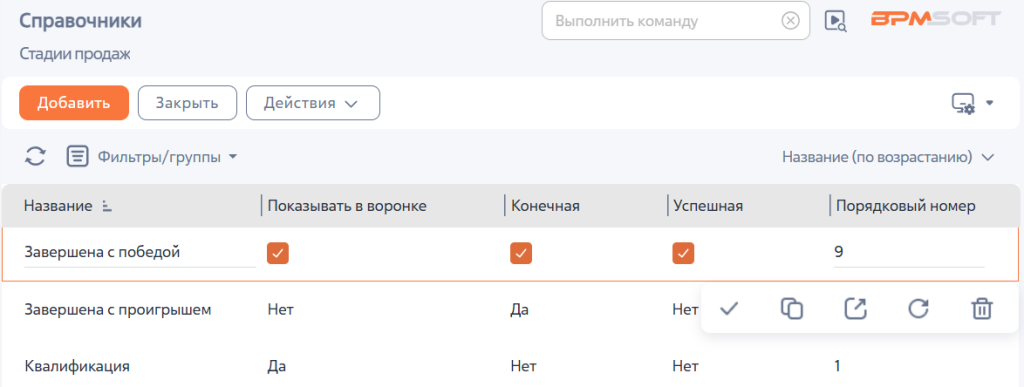Screen dimensions: 1024x387
Task: Open the view settings monitor icon
Action: (963, 103)
